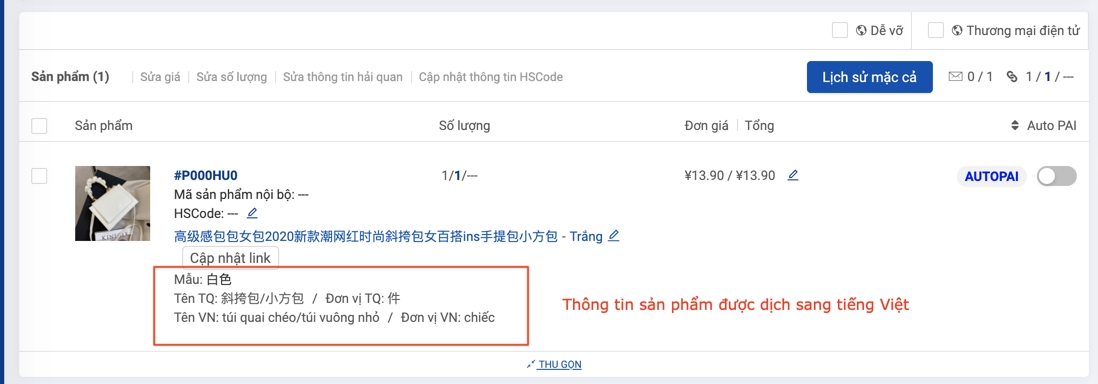Screen dimensions: 1098x384
Task: Select all products header checkbox
Action: click(39, 126)
